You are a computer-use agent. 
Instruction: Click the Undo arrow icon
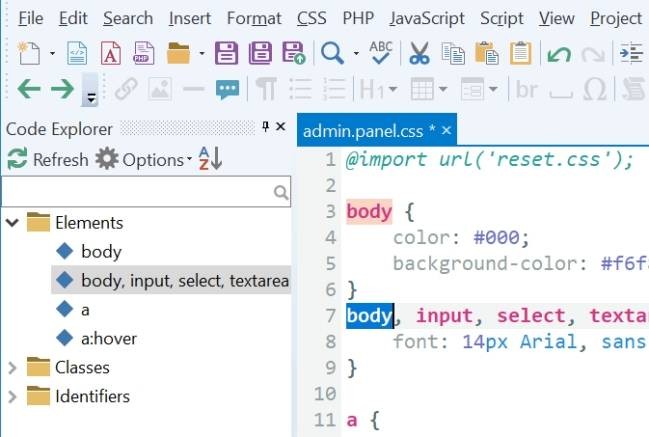coord(559,53)
